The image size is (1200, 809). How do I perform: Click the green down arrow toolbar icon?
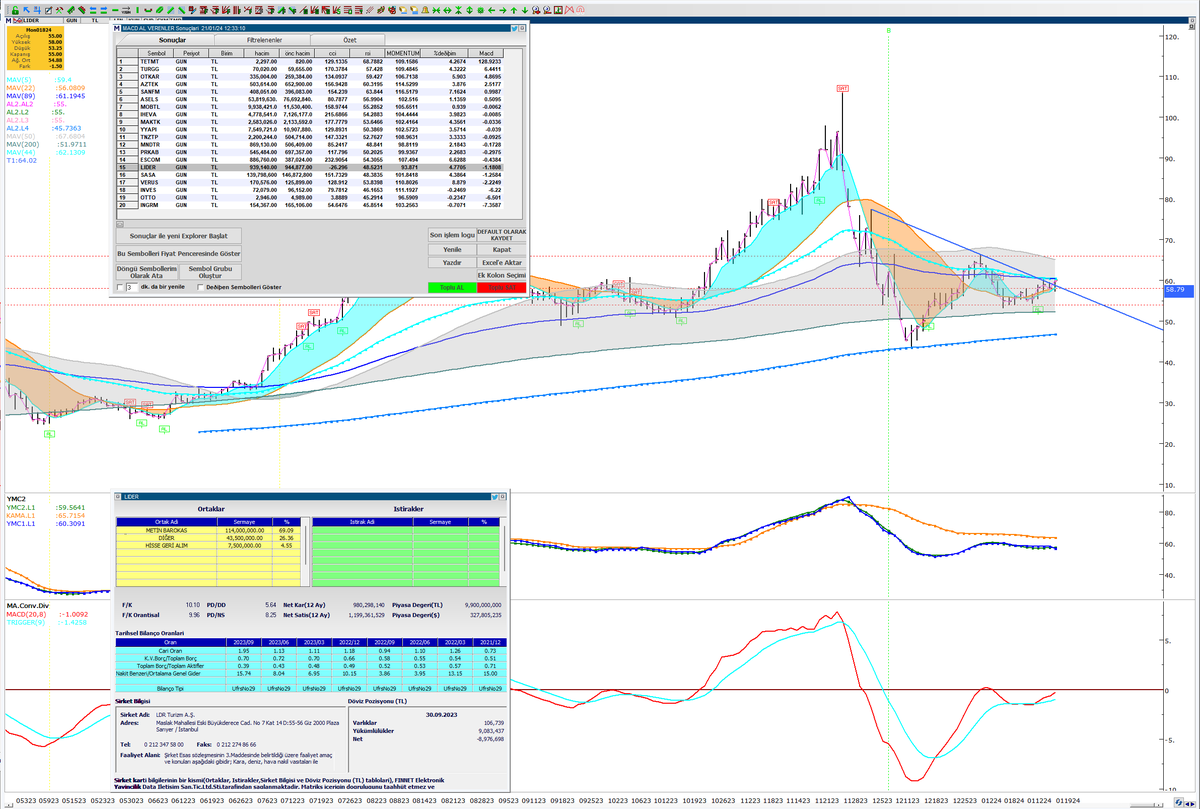[x=525, y=9]
